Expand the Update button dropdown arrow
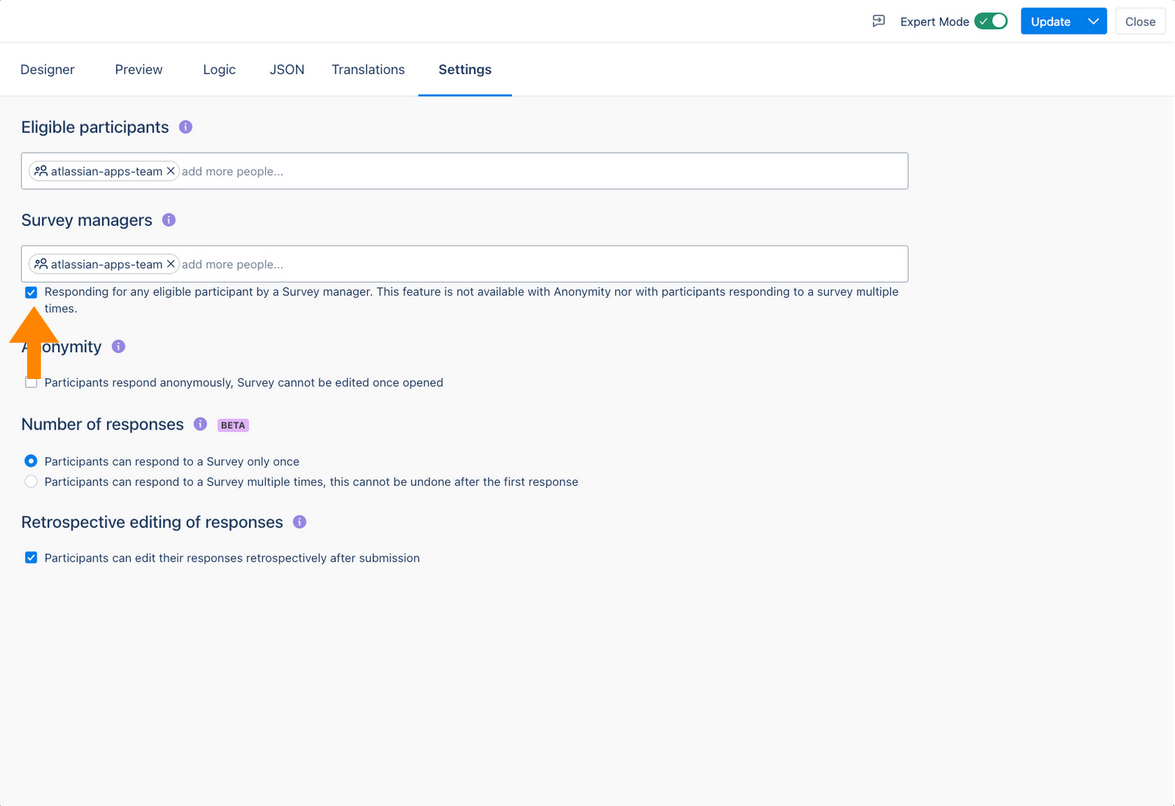1175x806 pixels. pyautogui.click(x=1093, y=21)
